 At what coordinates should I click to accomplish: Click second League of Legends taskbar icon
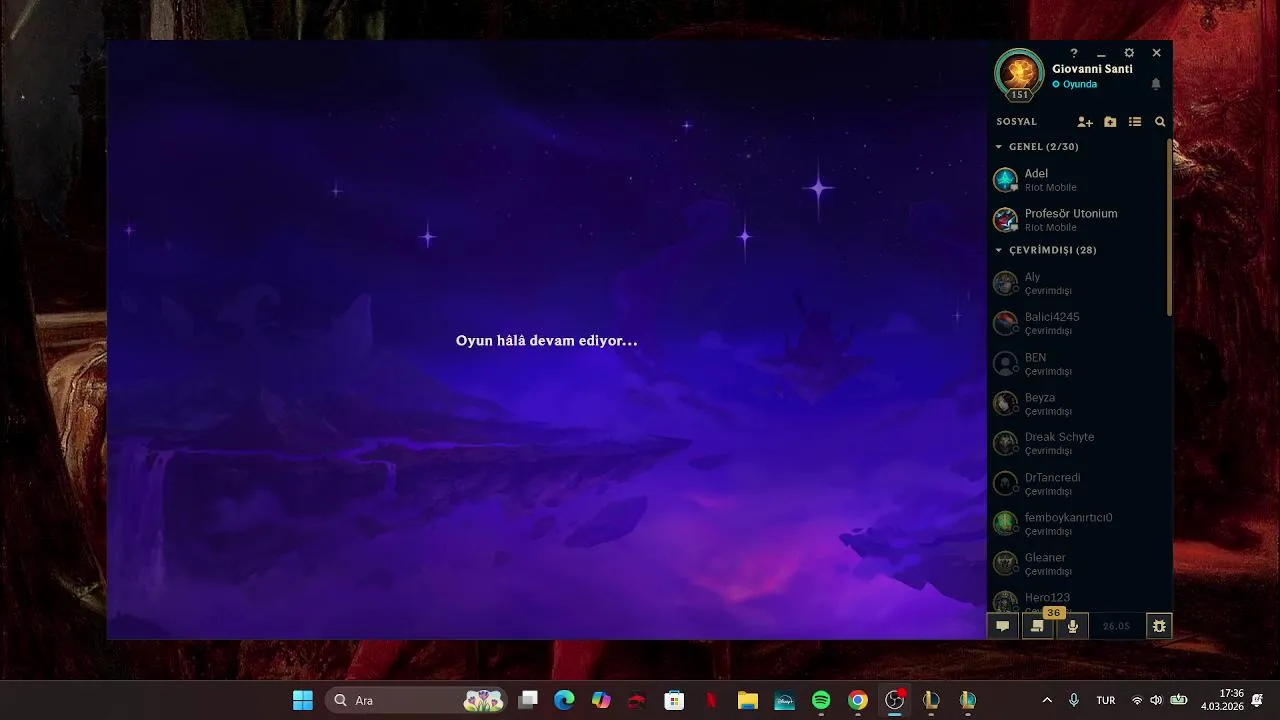(967, 700)
